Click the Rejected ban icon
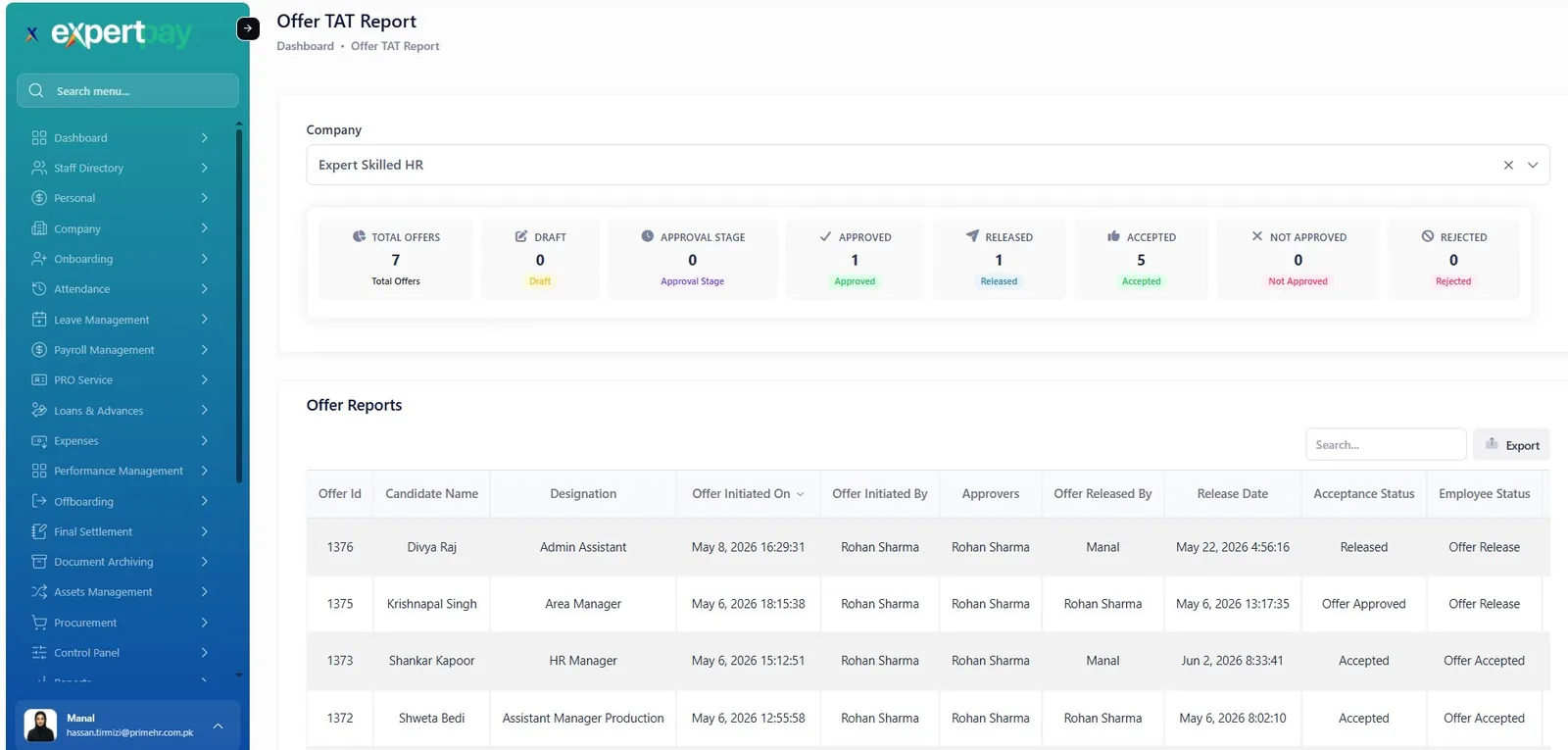1568x750 pixels. tap(1428, 236)
